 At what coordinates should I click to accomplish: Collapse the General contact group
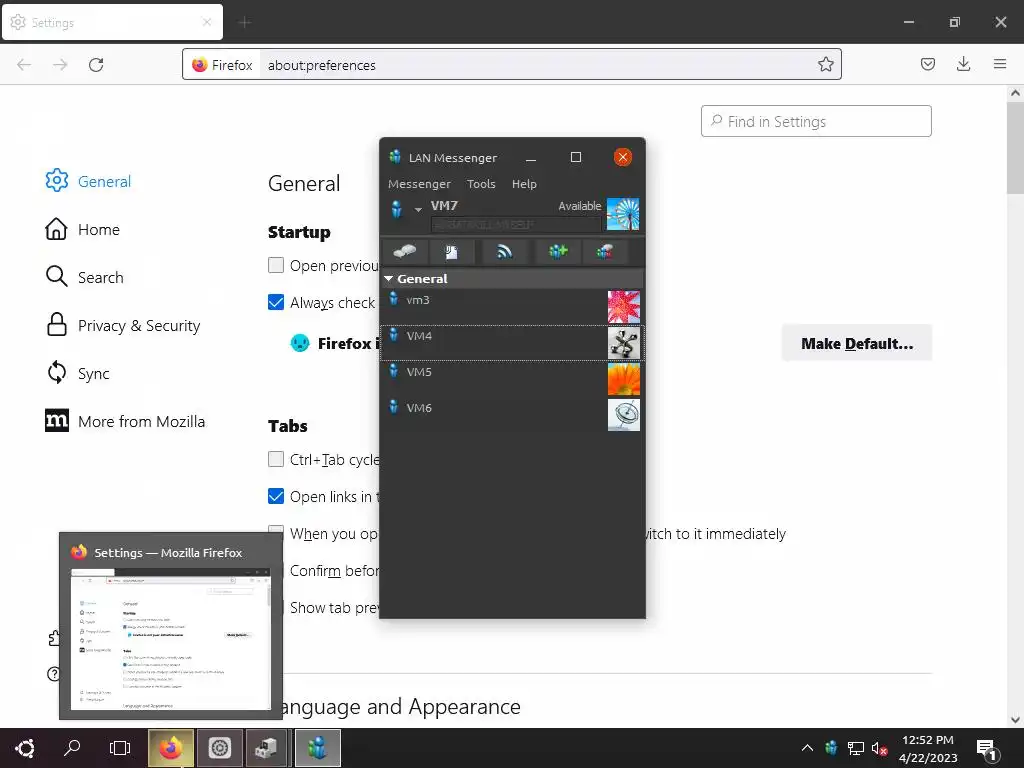click(389, 279)
